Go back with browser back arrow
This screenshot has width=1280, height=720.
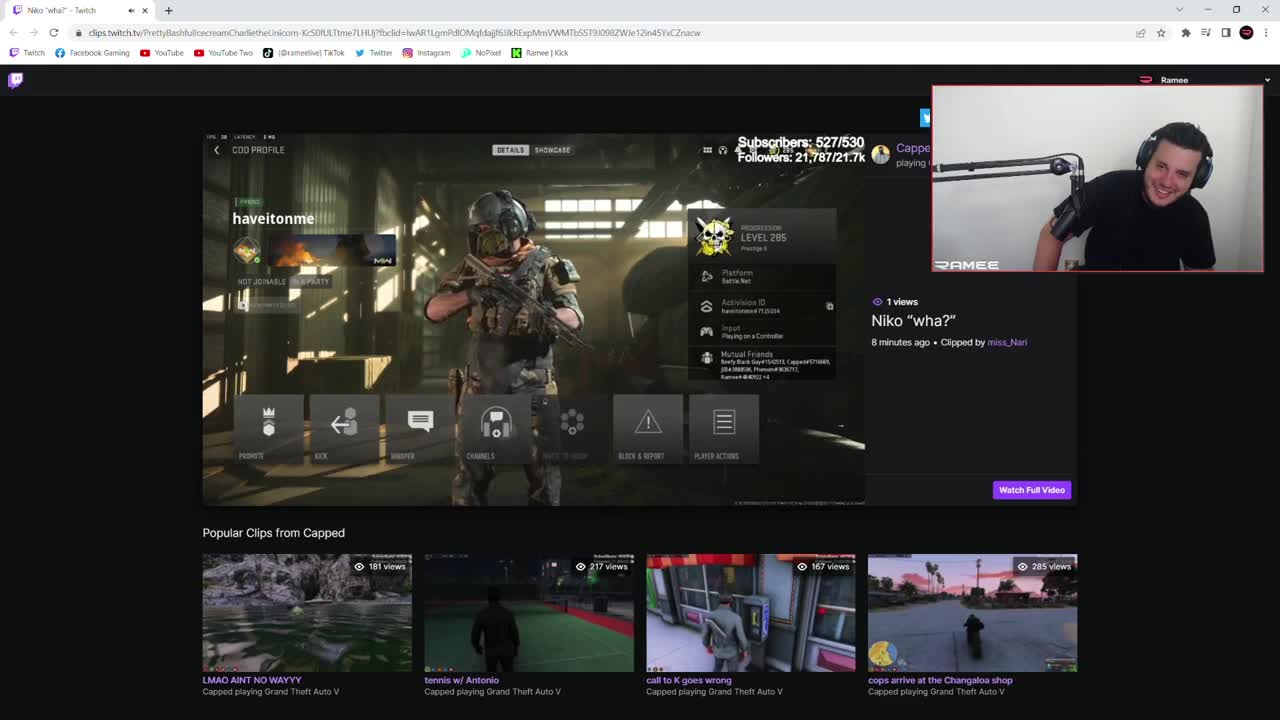13,32
